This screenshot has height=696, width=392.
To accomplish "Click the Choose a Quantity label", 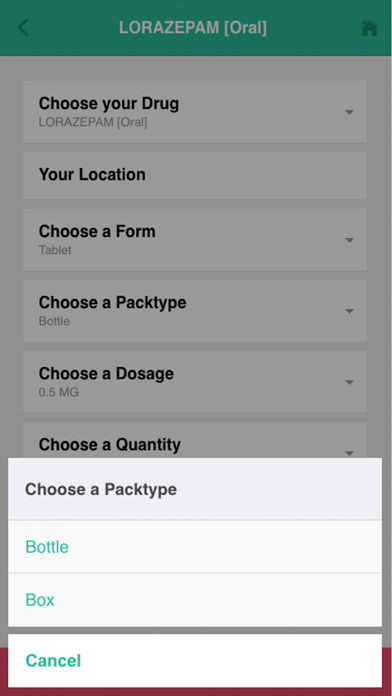I will tap(110, 444).
